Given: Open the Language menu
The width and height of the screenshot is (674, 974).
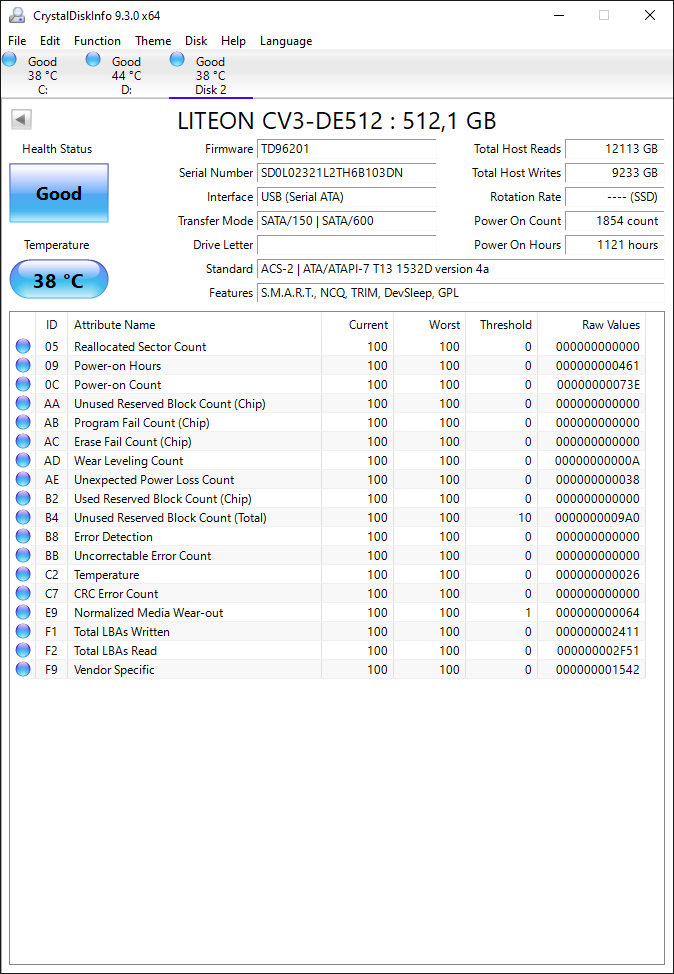Looking at the screenshot, I should click(x=286, y=41).
